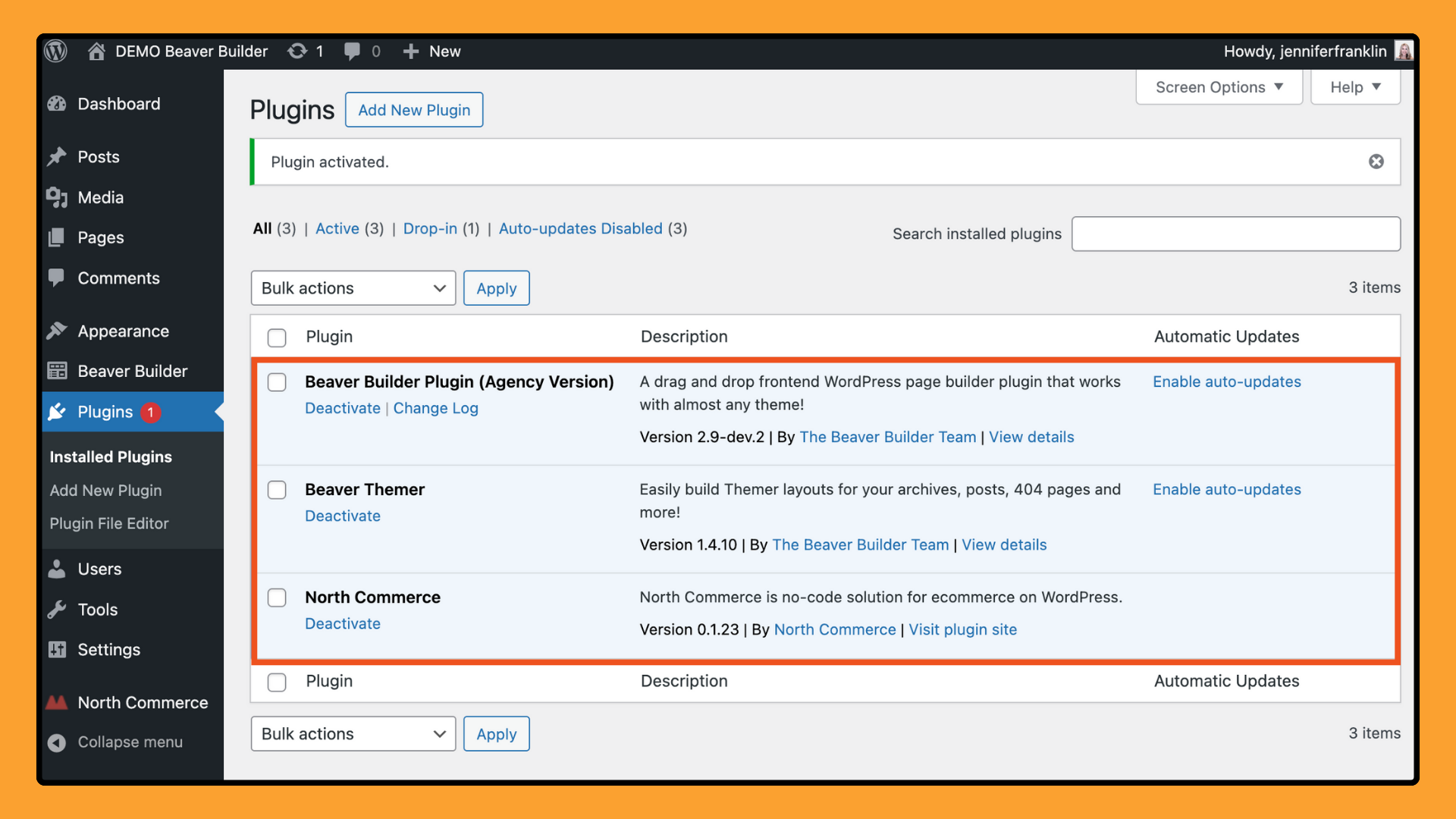
Task: Click the Pages icon in sidebar
Action: pos(57,237)
